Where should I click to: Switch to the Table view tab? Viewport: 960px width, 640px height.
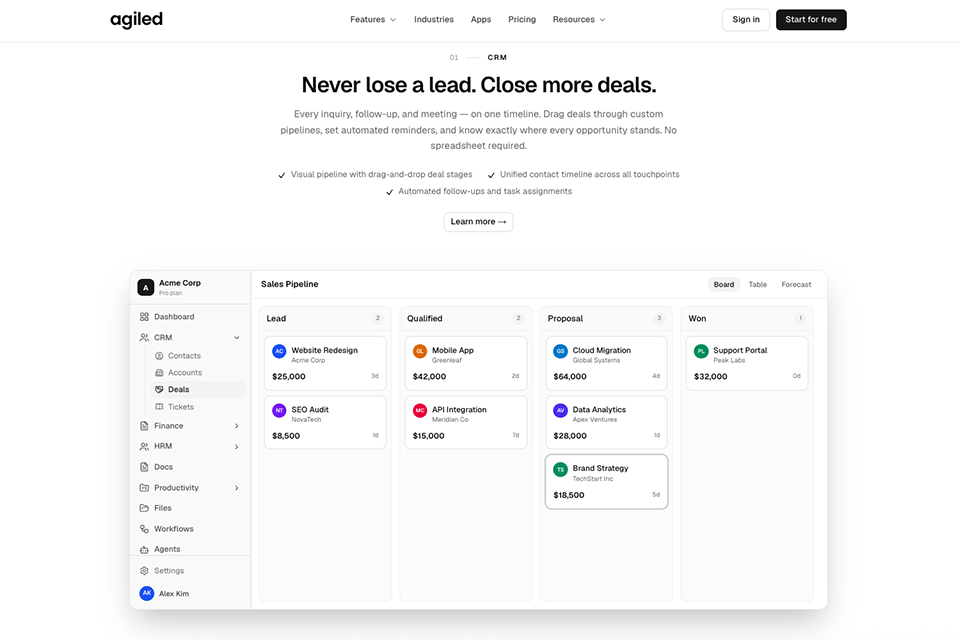(757, 284)
